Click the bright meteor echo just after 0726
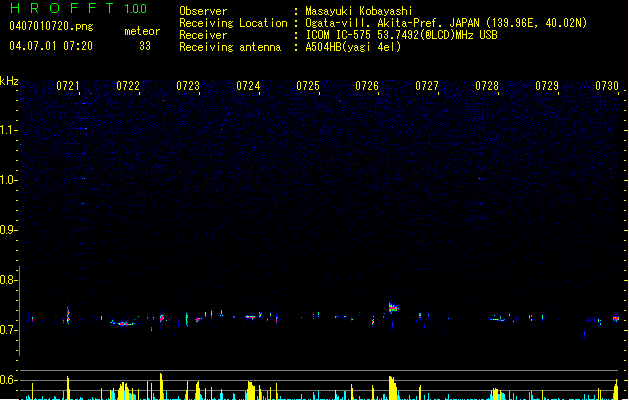 393,307
